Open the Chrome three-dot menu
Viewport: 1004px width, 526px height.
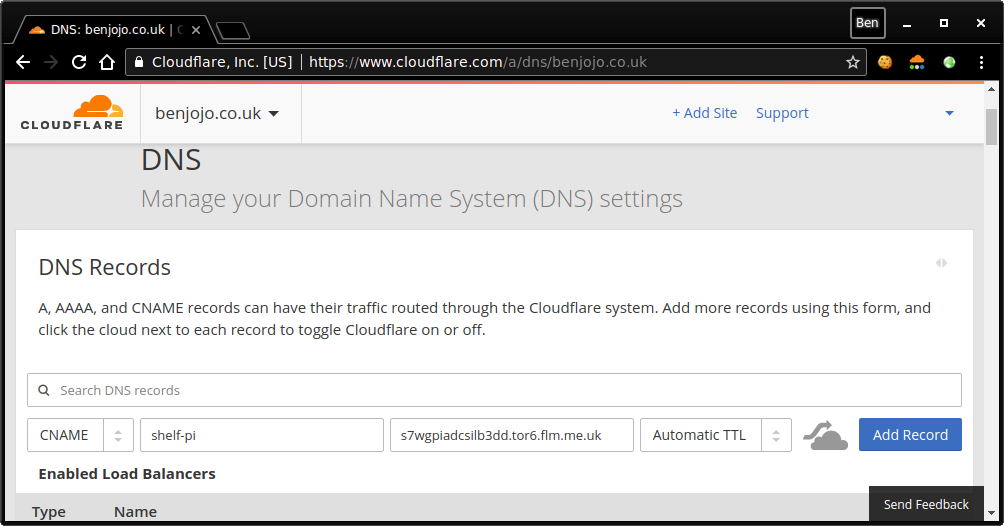click(981, 62)
